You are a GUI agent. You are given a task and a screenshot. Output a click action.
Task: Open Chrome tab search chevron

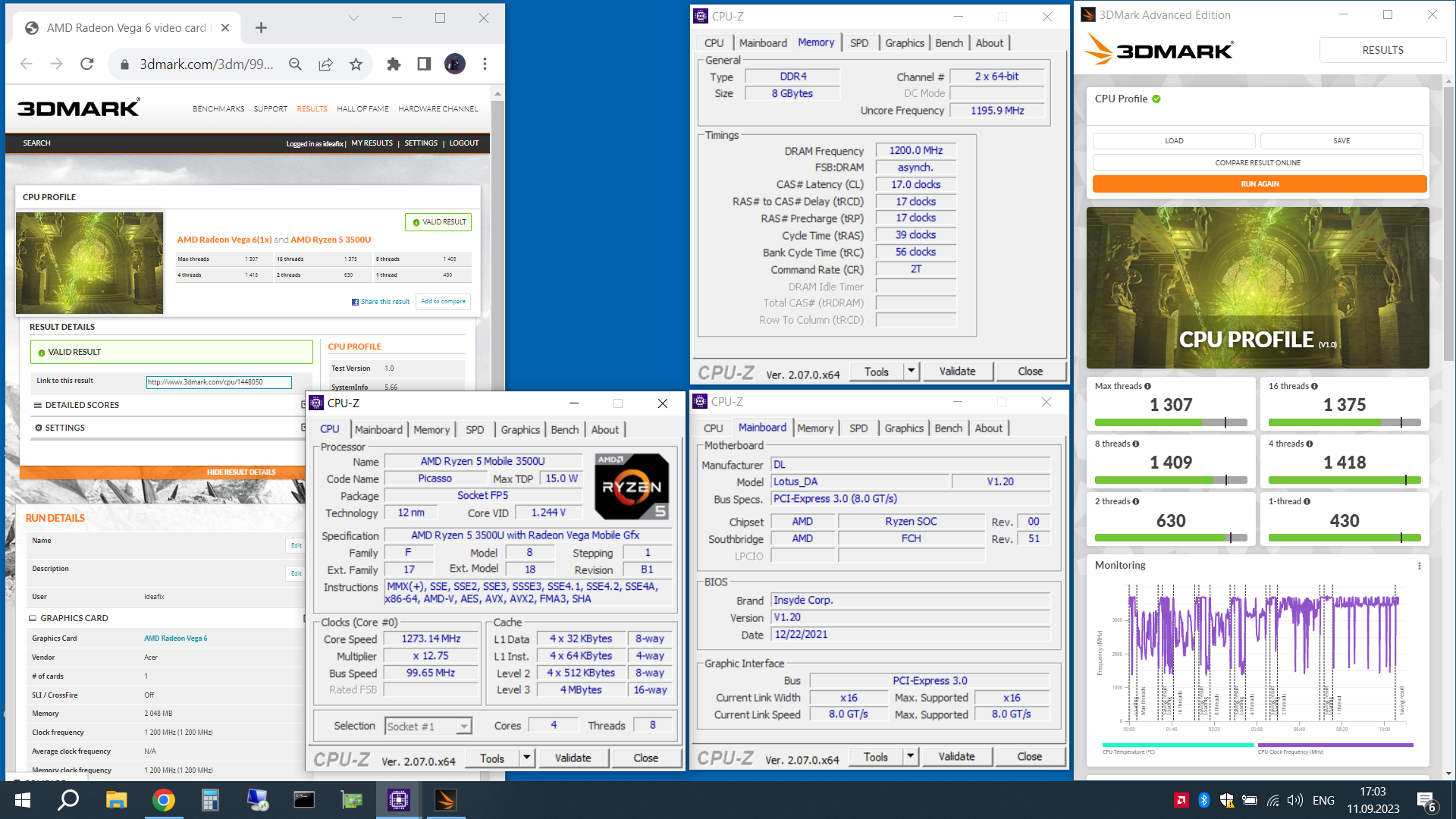coord(353,17)
